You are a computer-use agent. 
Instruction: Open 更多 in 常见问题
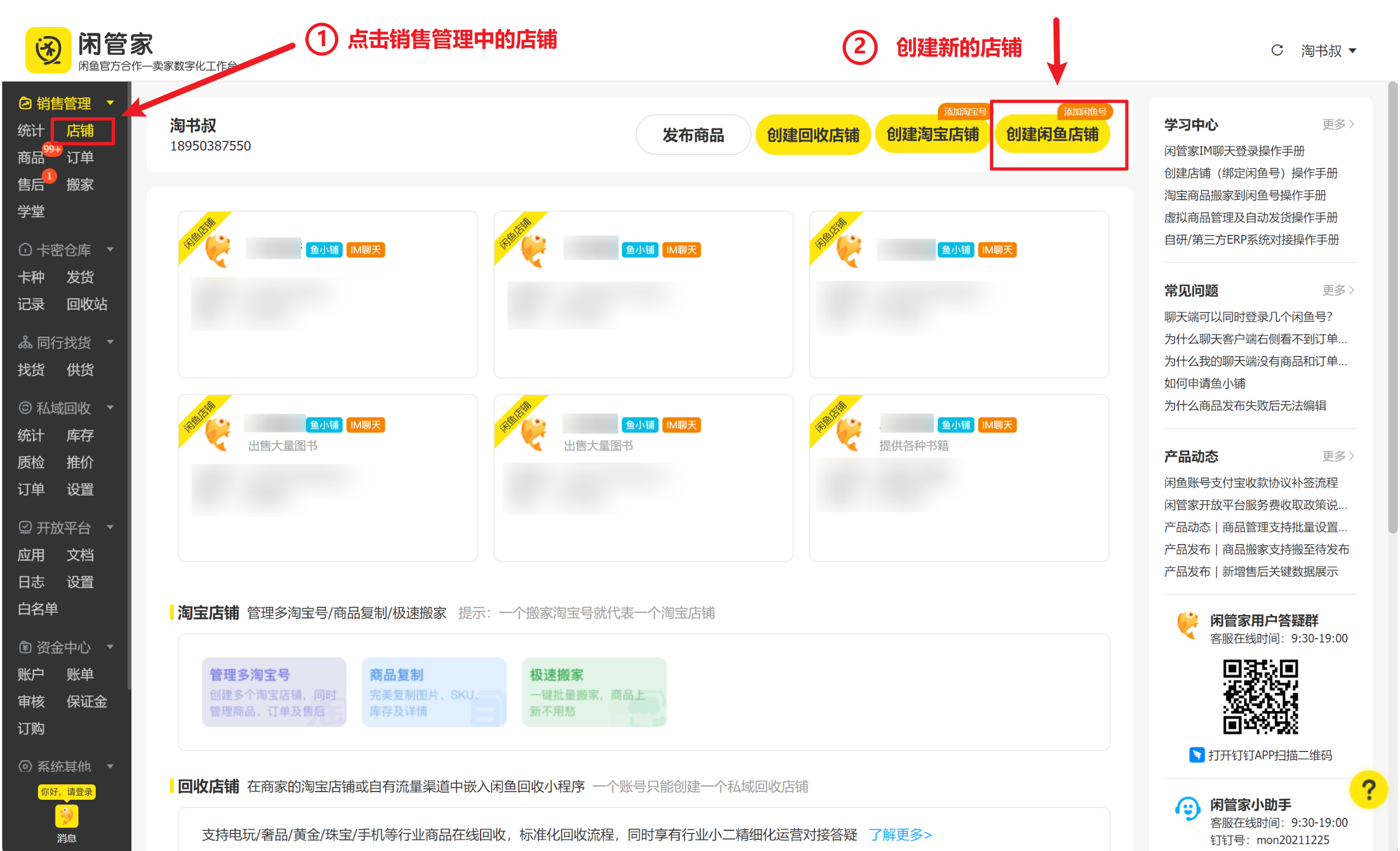click(1338, 290)
